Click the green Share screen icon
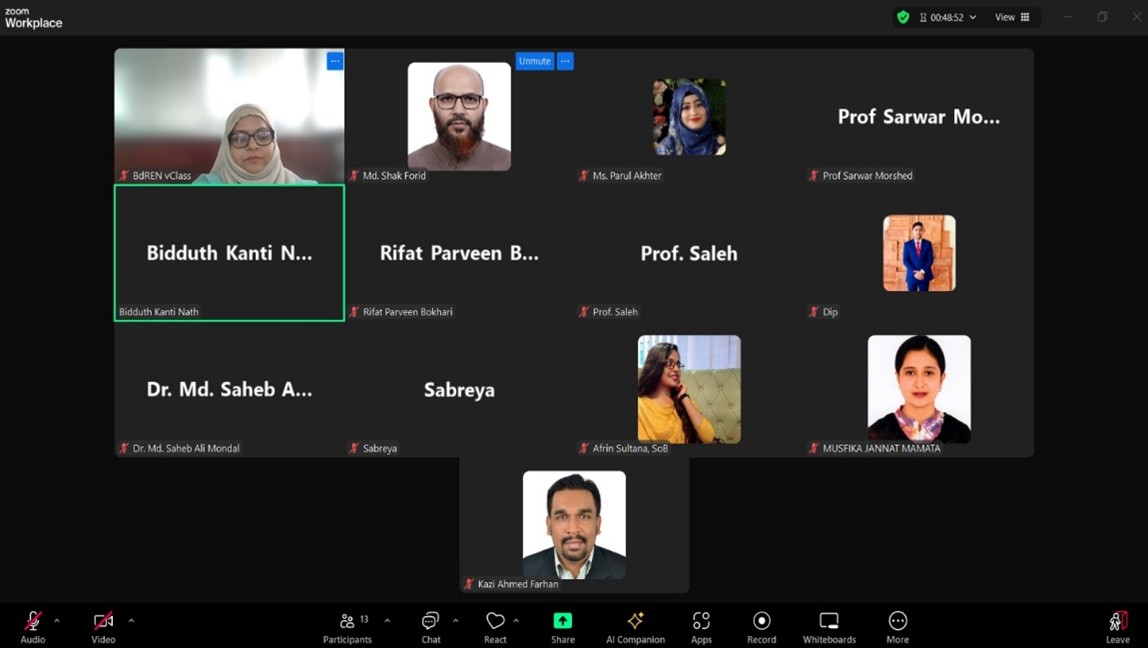The image size is (1148, 648). (563, 621)
